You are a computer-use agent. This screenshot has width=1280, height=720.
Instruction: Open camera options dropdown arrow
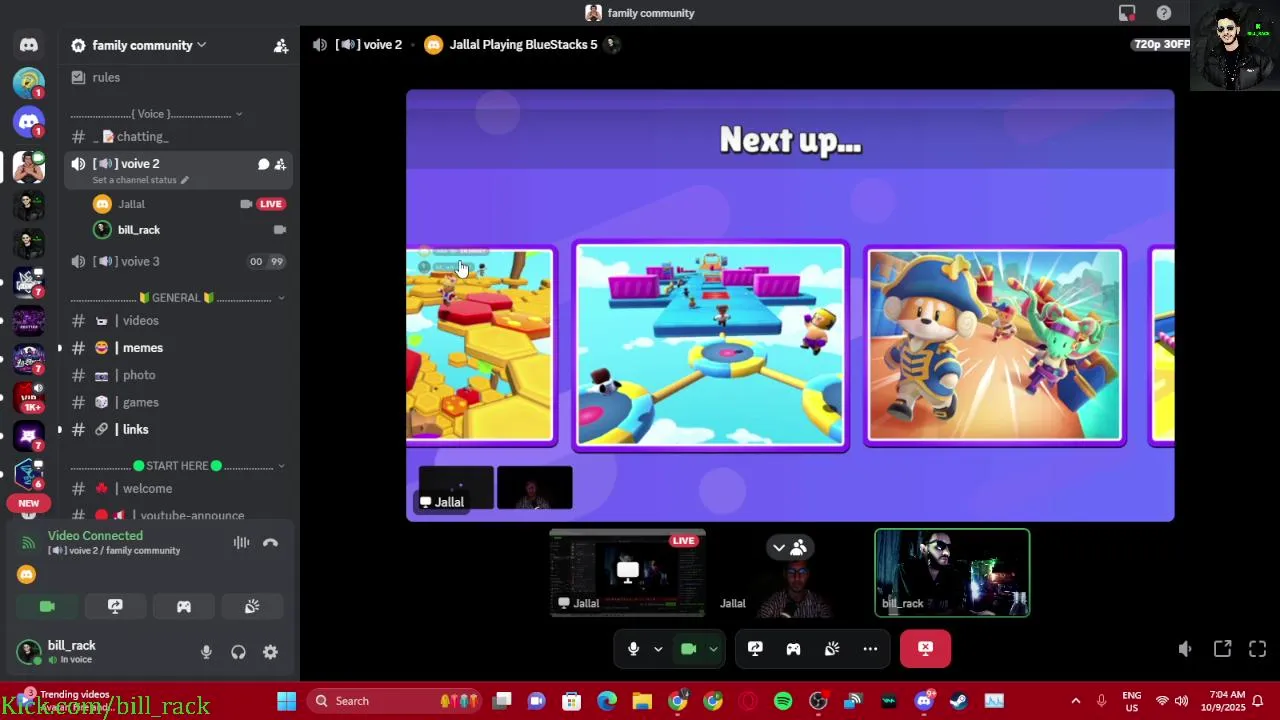(x=713, y=649)
